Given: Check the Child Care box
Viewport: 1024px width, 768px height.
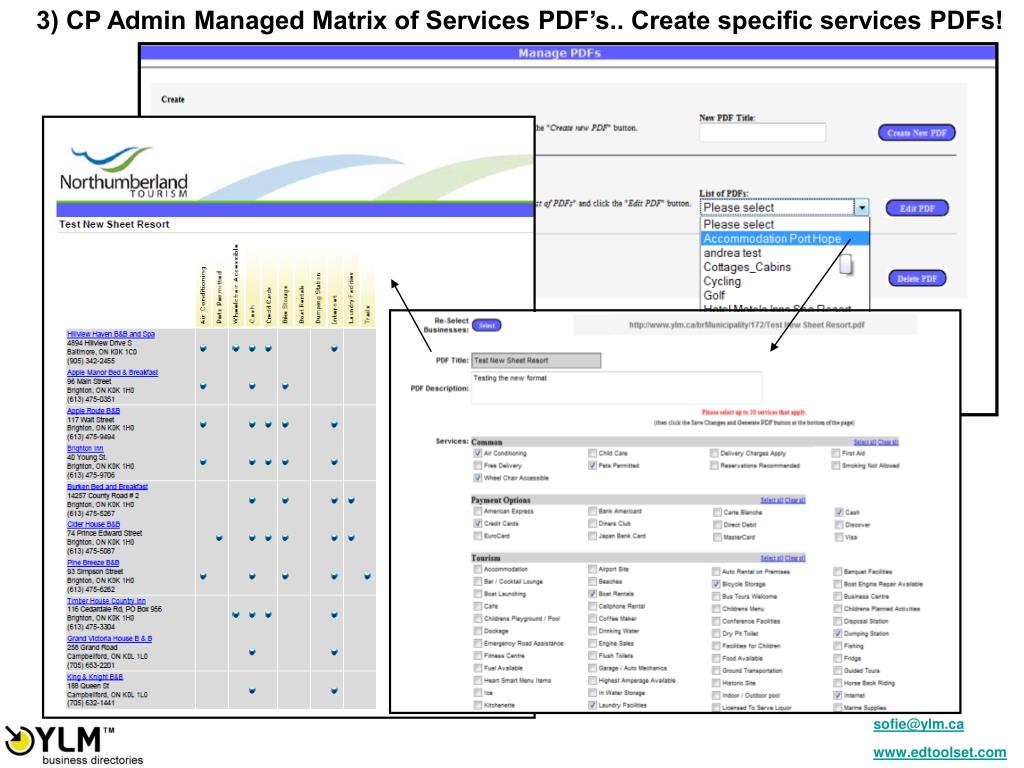Looking at the screenshot, I should click(x=592, y=453).
